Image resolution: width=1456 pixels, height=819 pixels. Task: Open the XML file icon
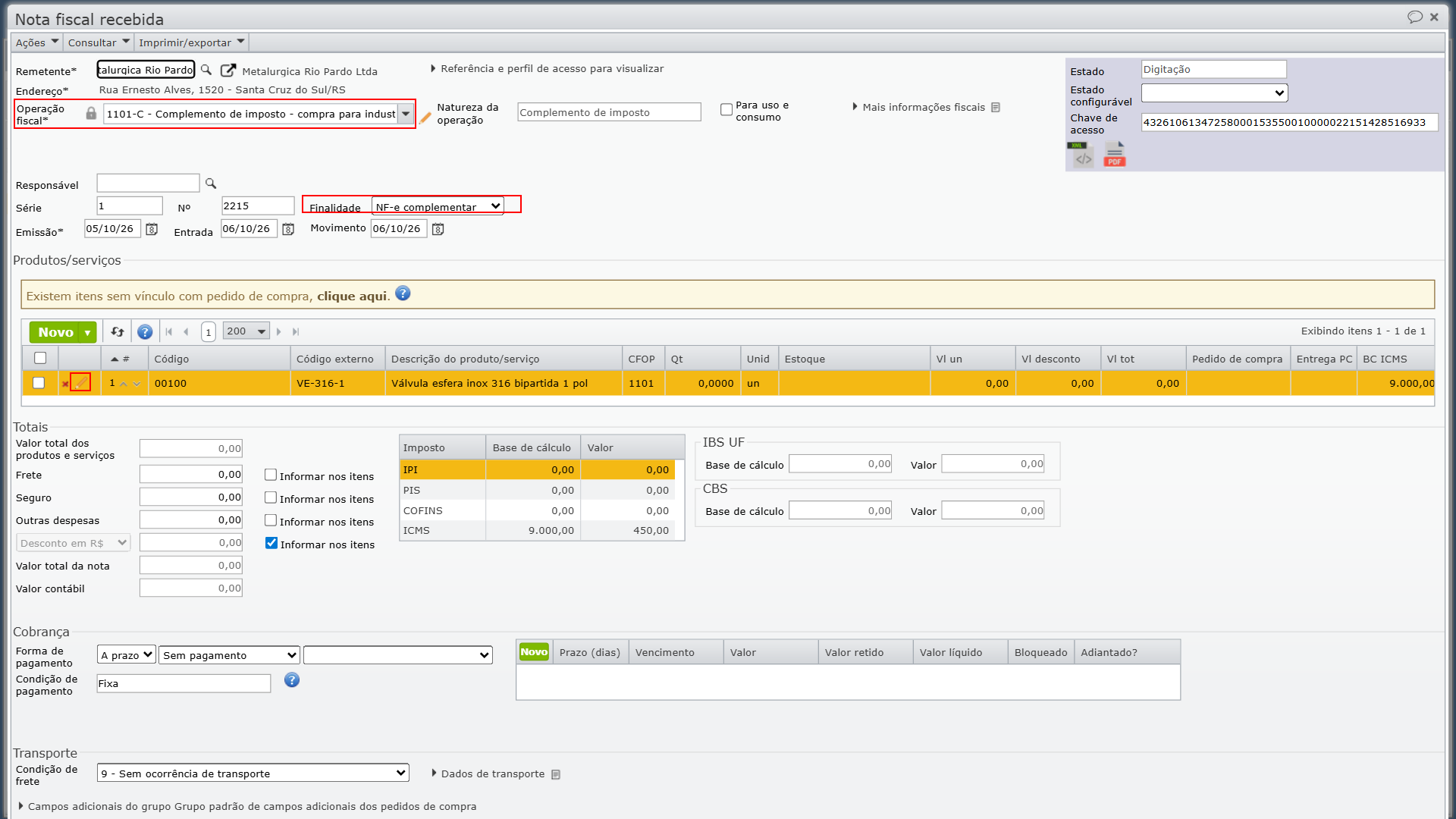click(x=1081, y=155)
